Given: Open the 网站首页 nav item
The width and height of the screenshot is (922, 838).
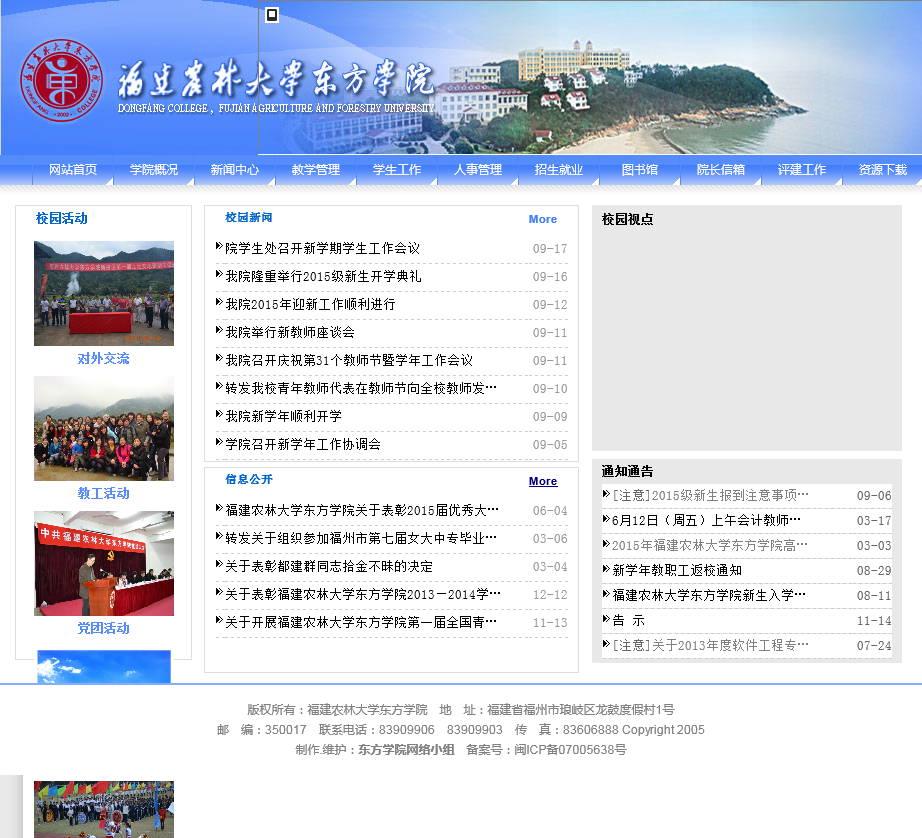Looking at the screenshot, I should point(73,170).
